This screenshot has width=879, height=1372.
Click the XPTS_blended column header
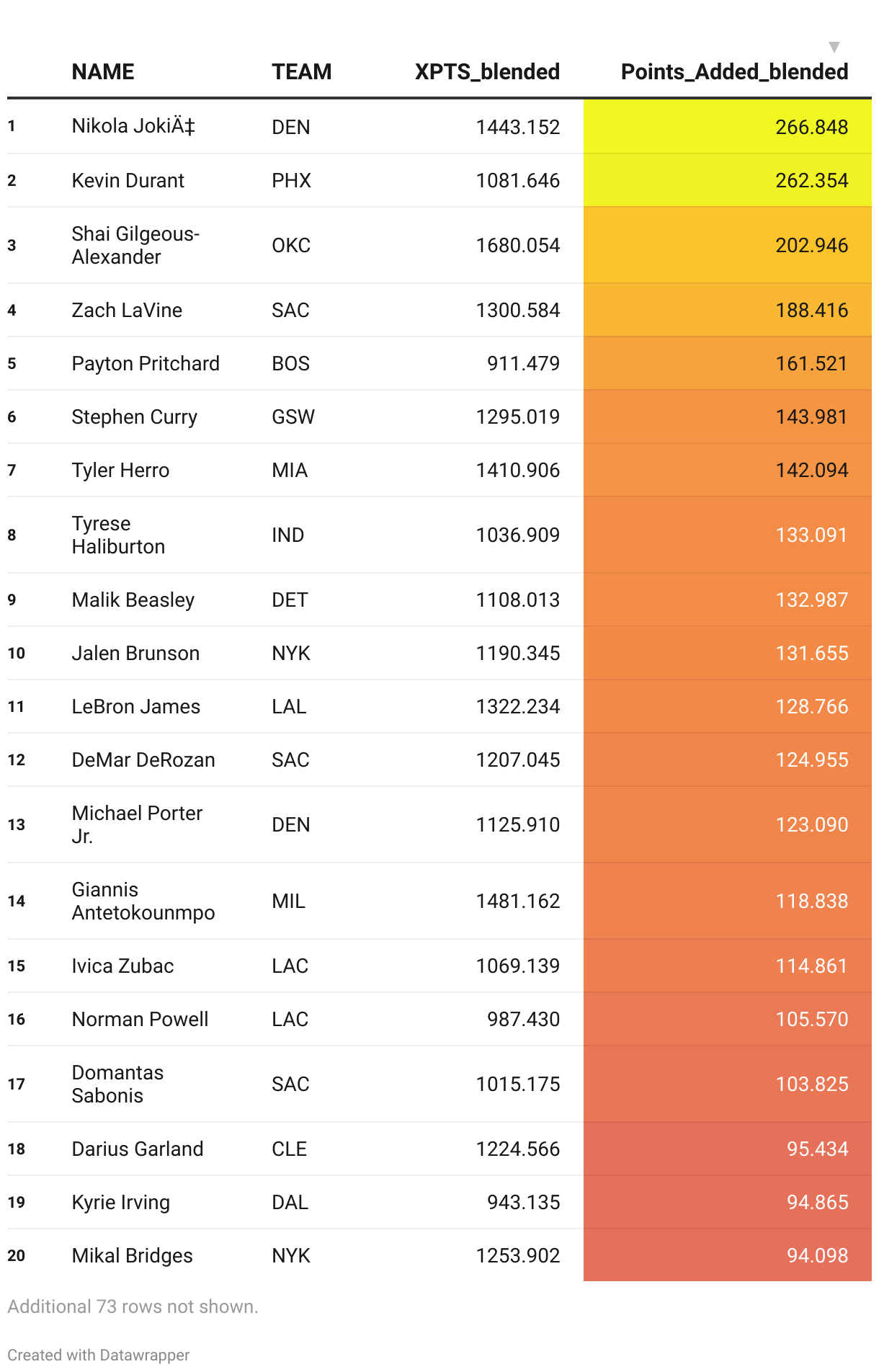click(x=487, y=72)
